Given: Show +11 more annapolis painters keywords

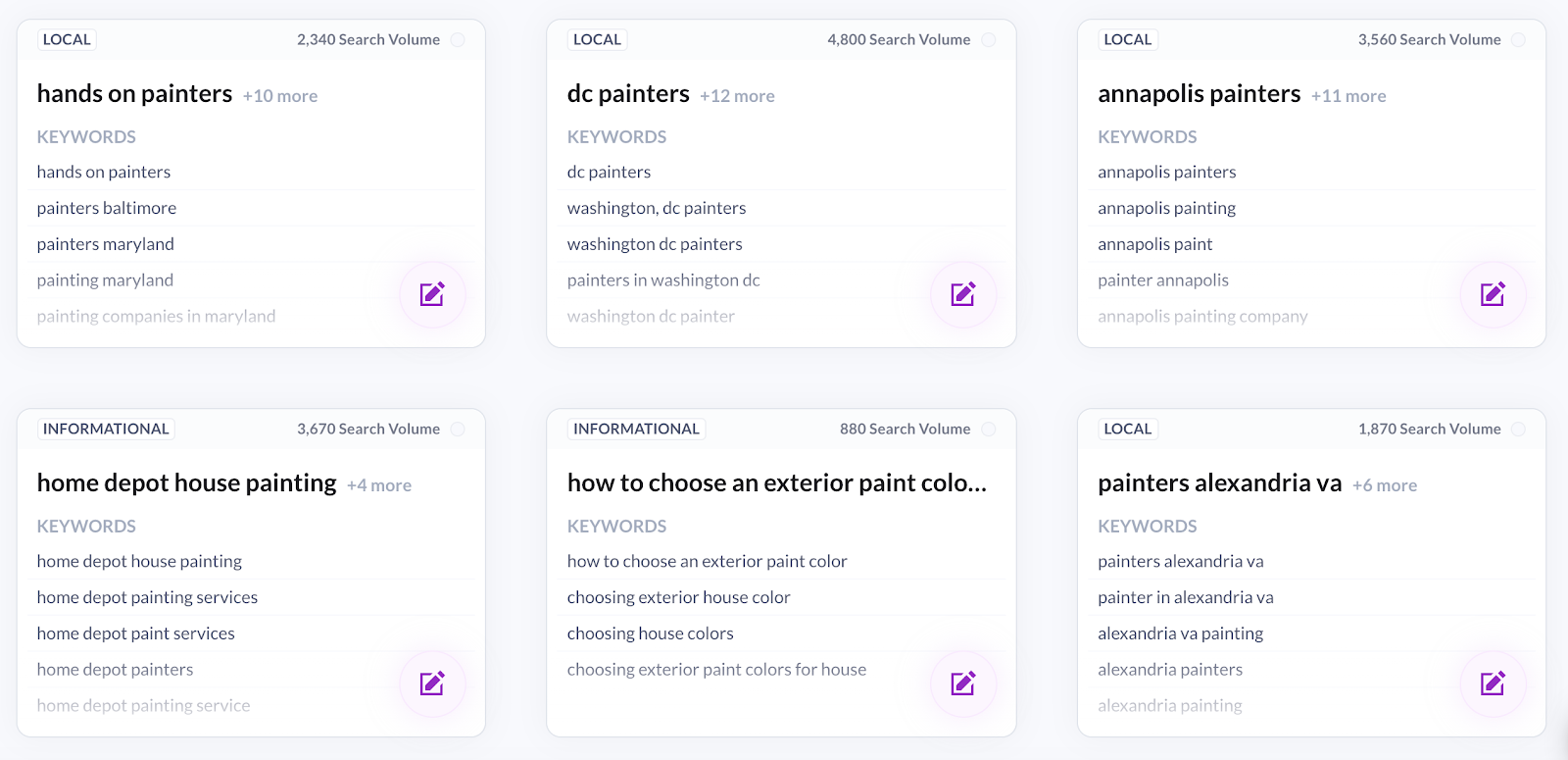Looking at the screenshot, I should 1348,96.
